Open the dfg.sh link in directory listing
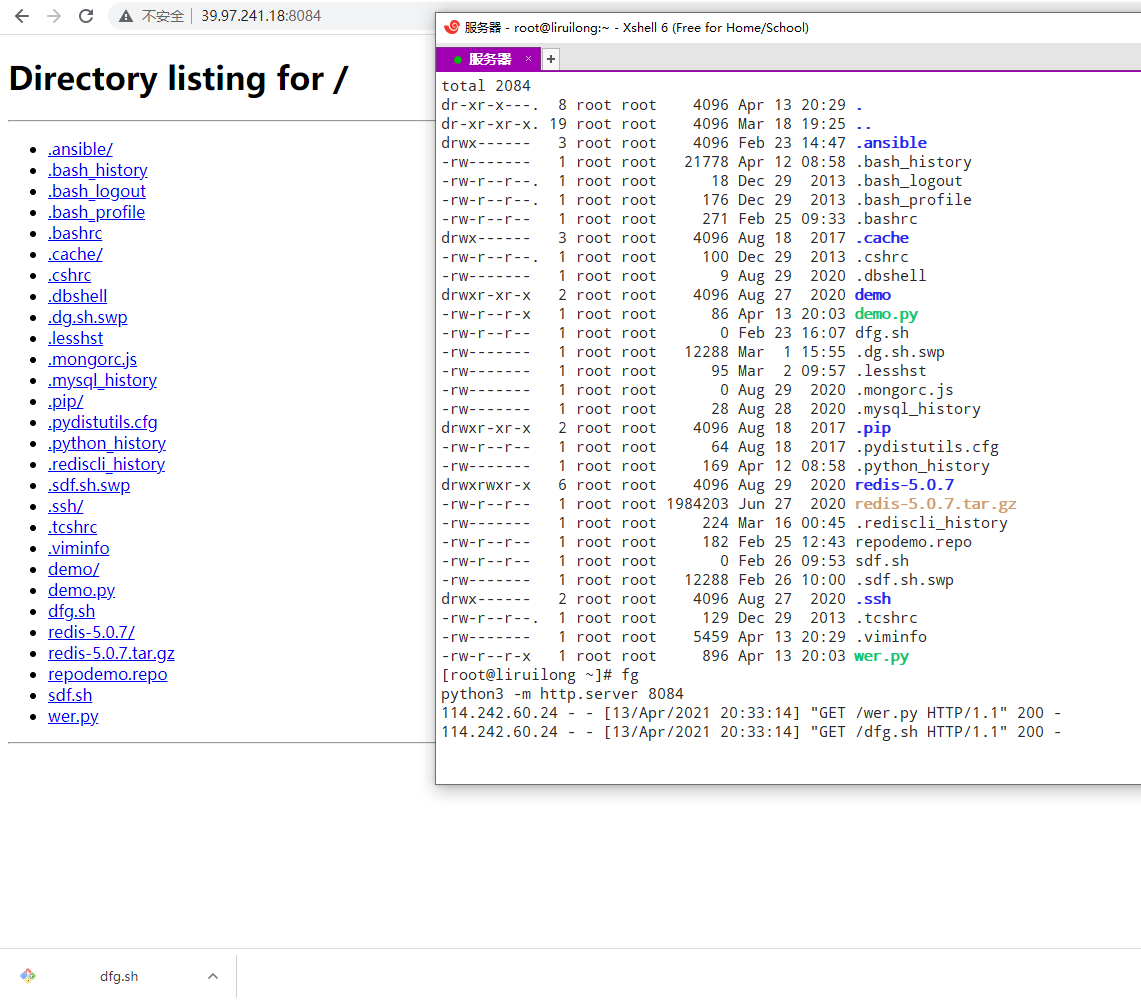1141x1001 pixels. (x=71, y=612)
